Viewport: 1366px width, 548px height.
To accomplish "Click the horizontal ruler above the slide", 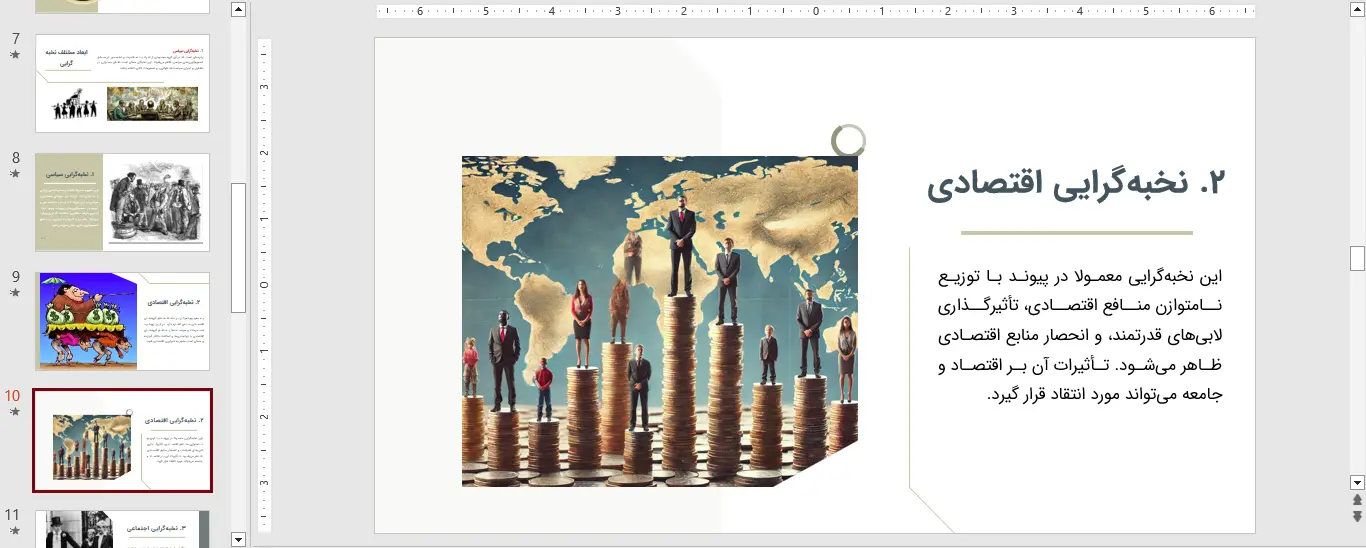I will tap(816, 11).
